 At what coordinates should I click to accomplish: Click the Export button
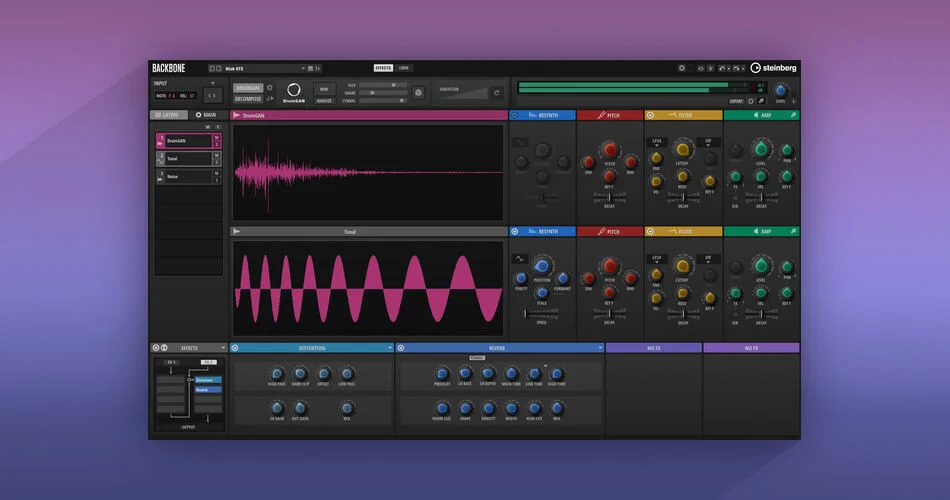pyautogui.click(x=736, y=101)
